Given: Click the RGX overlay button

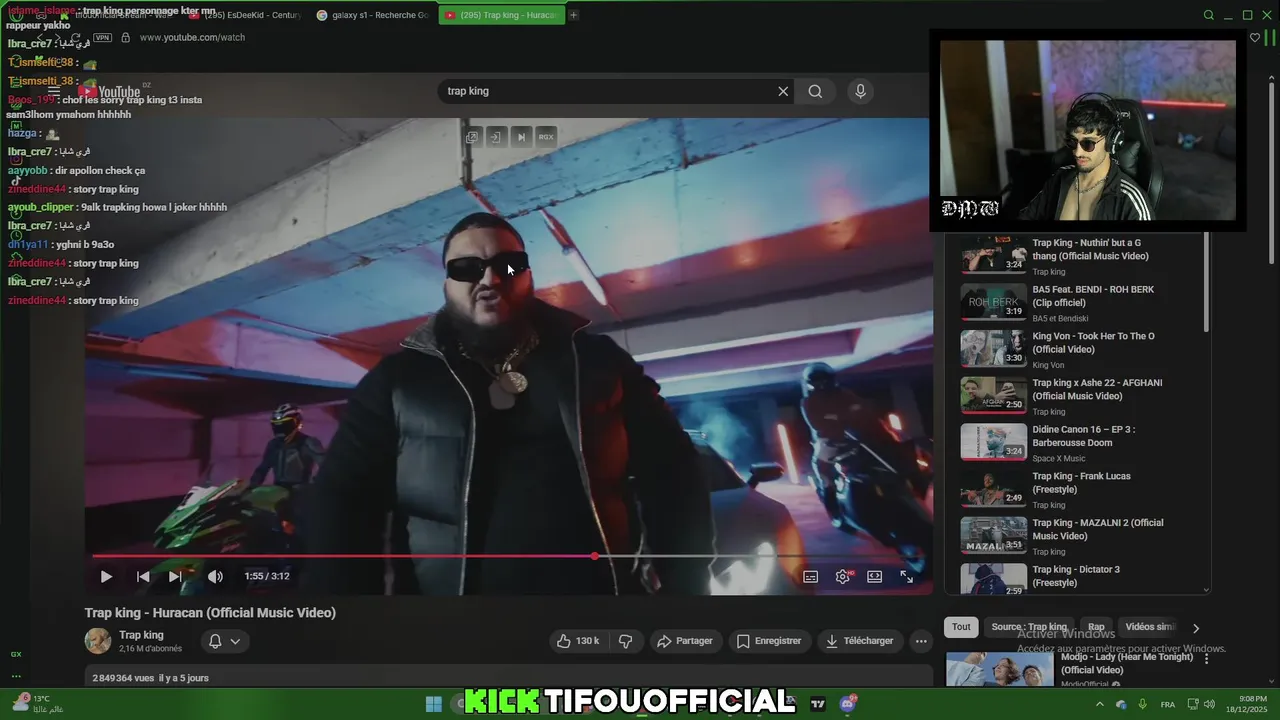Looking at the screenshot, I should (x=546, y=137).
